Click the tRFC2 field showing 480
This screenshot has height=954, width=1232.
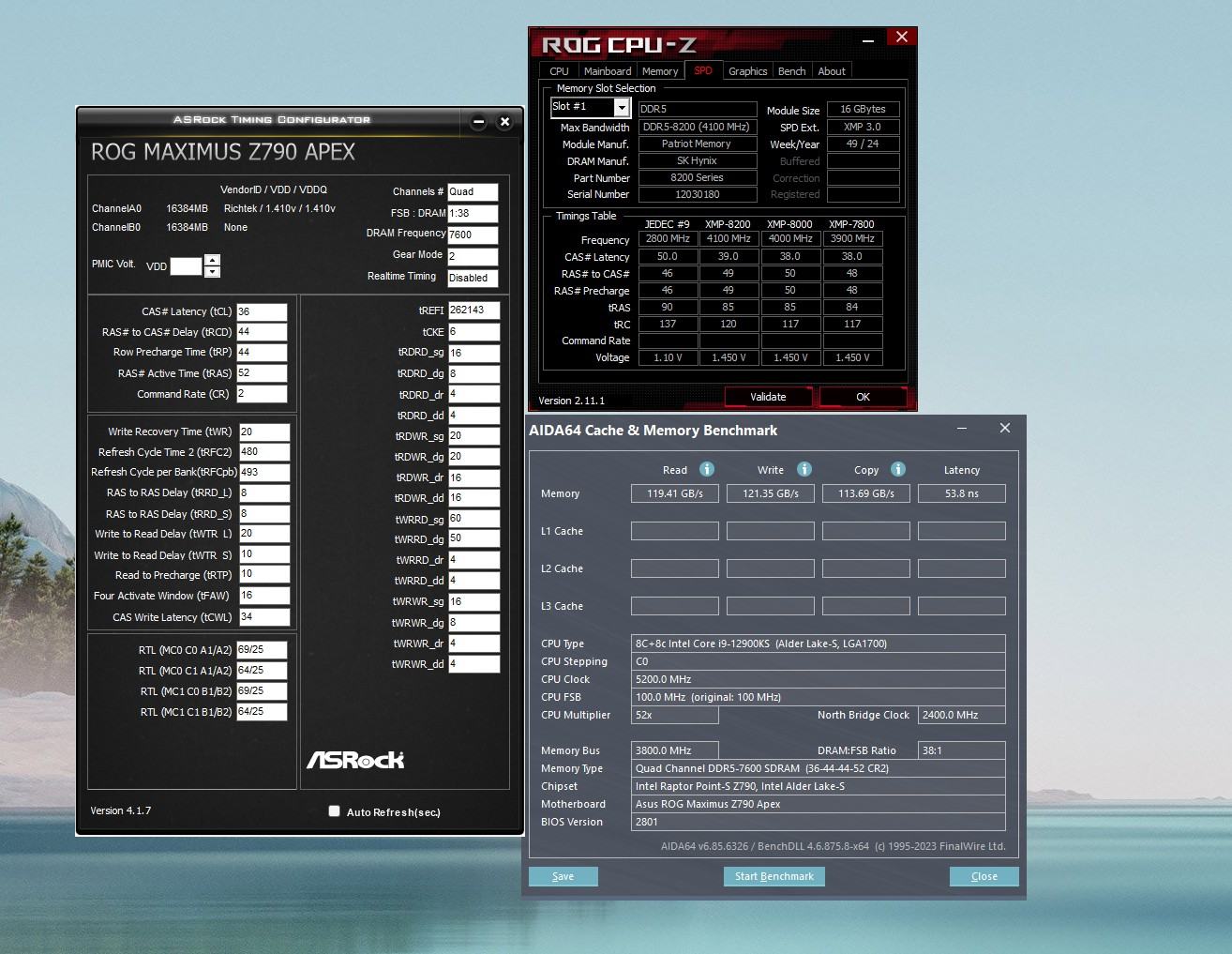(x=264, y=452)
